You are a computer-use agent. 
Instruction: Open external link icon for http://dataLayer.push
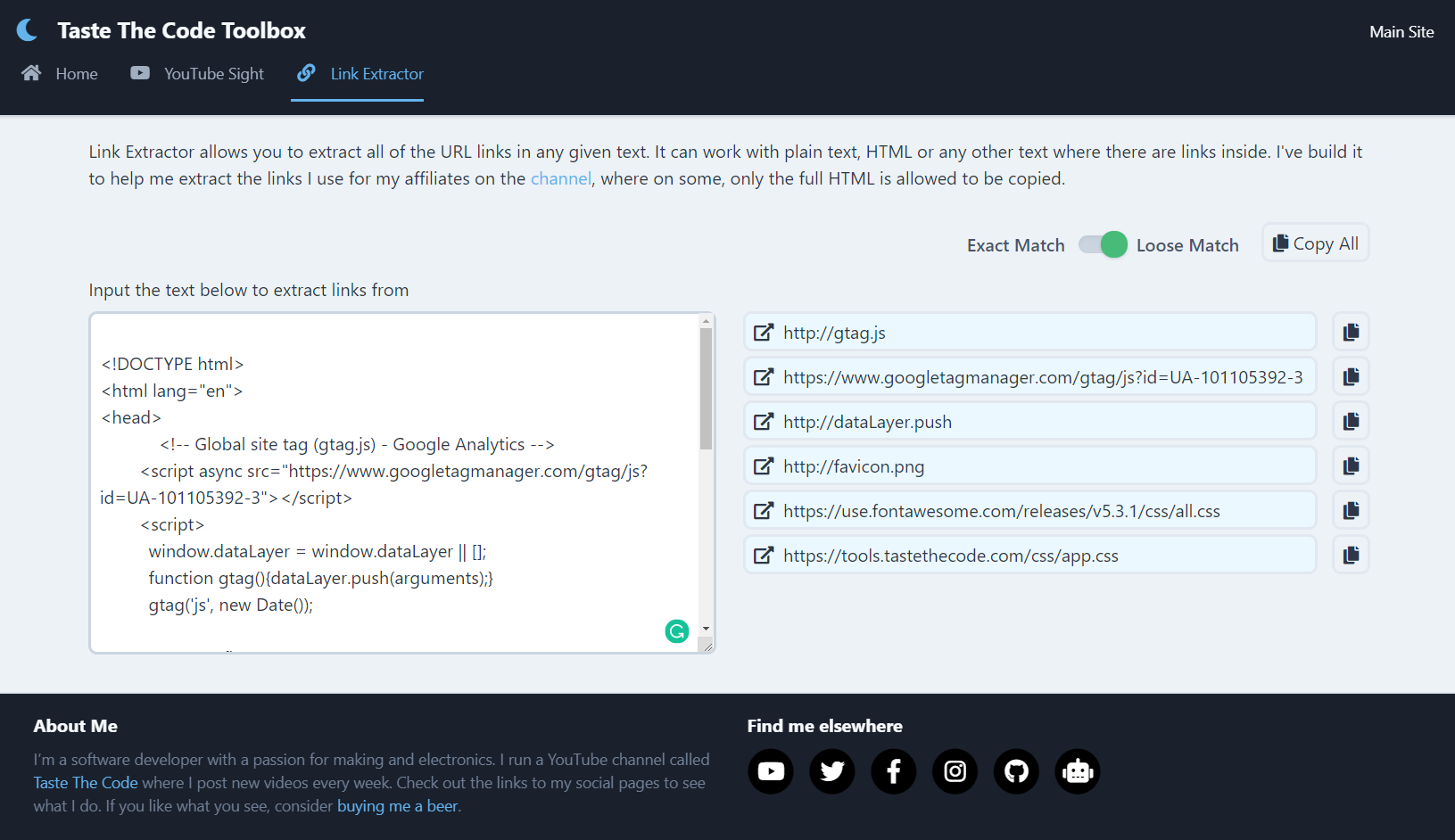pyautogui.click(x=764, y=422)
